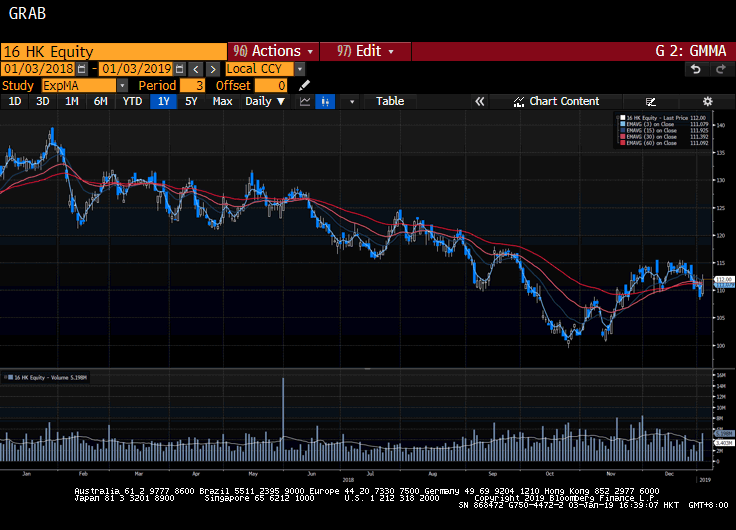Shift date range backward with left arrow
This screenshot has width=736, height=530.
196,69
